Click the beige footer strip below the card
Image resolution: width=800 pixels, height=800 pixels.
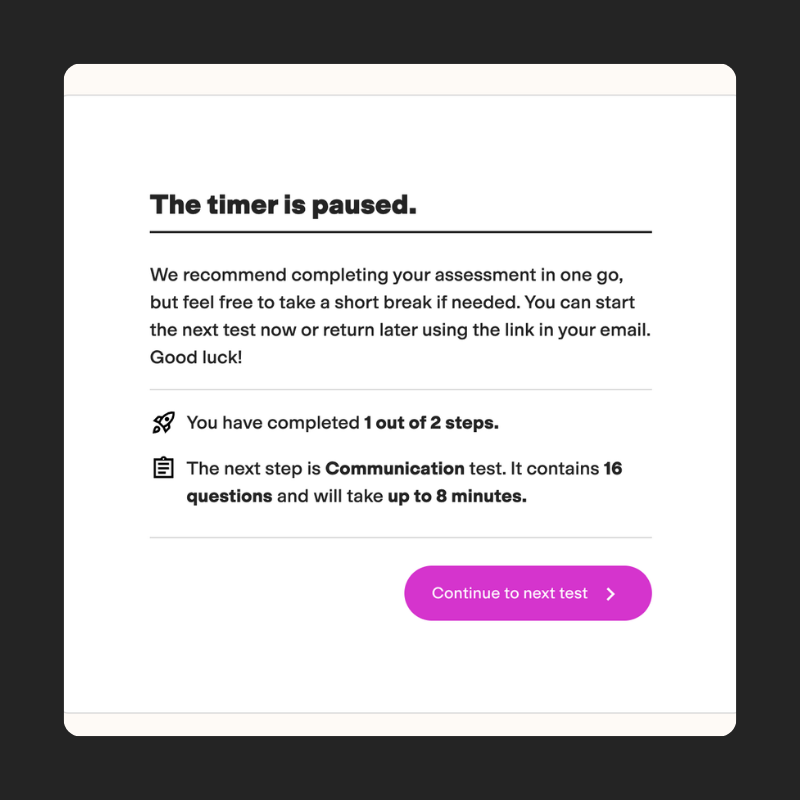click(400, 724)
